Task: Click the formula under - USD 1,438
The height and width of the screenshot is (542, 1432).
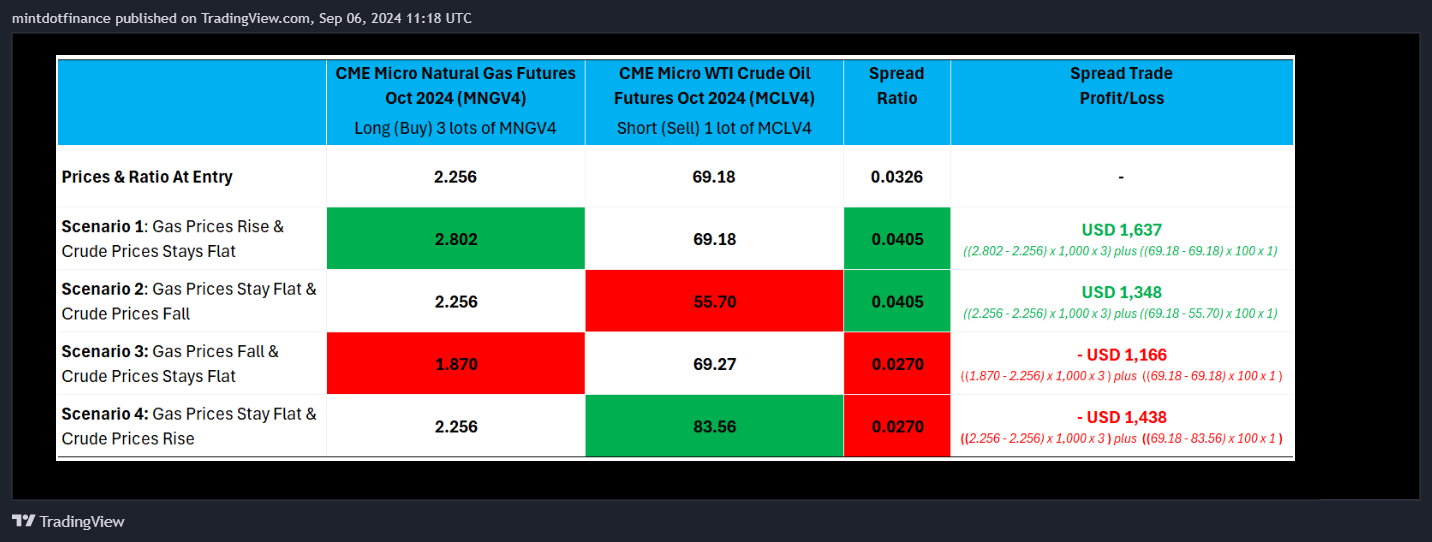Action: click(1121, 438)
